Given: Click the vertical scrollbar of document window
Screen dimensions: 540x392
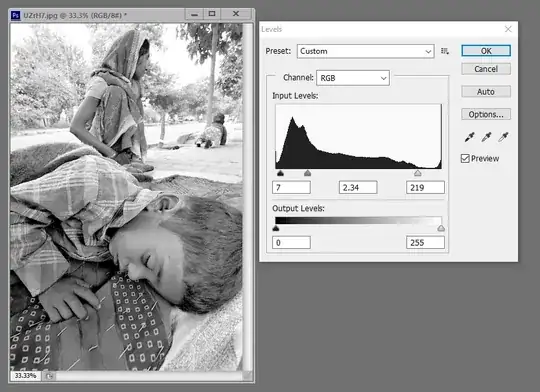Looking at the screenshot, I should pyautogui.click(x=248, y=197).
